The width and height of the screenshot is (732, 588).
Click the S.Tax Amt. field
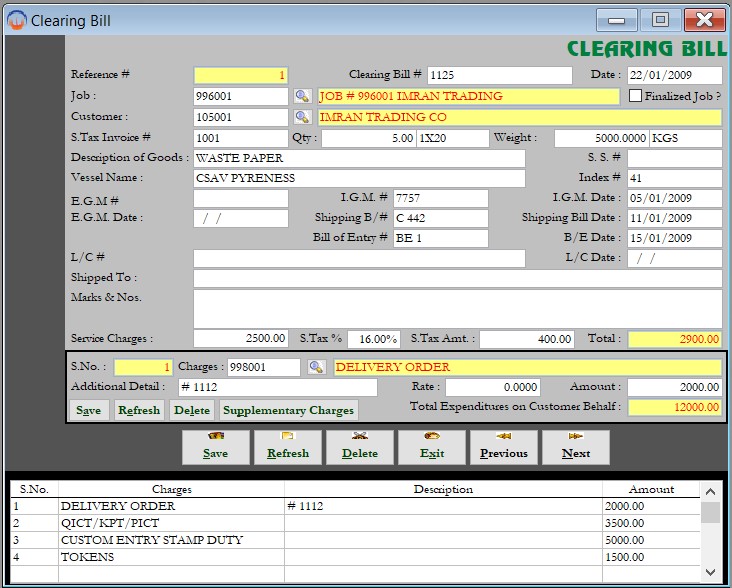(527, 339)
